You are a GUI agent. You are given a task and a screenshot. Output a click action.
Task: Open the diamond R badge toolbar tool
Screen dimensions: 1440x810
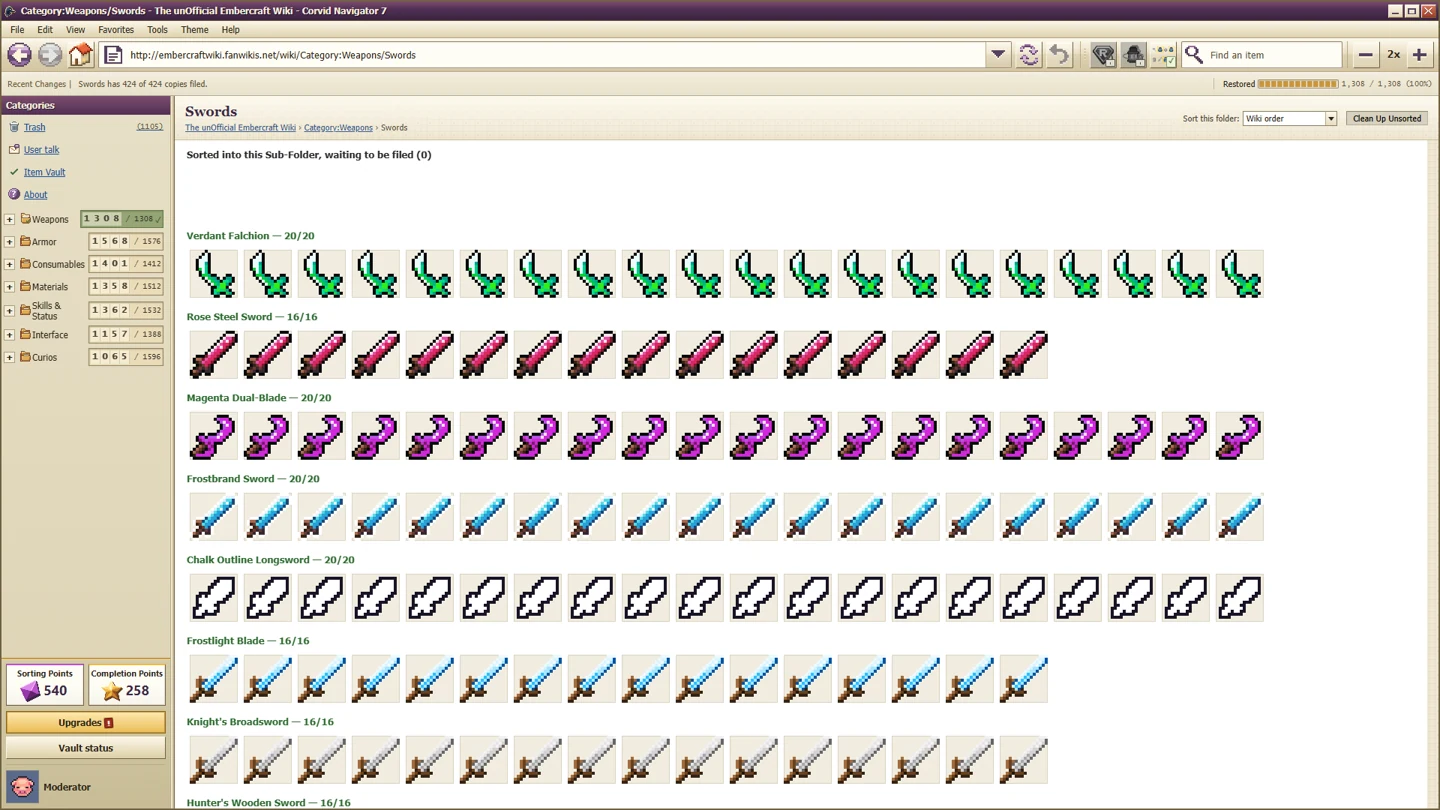(x=1103, y=55)
